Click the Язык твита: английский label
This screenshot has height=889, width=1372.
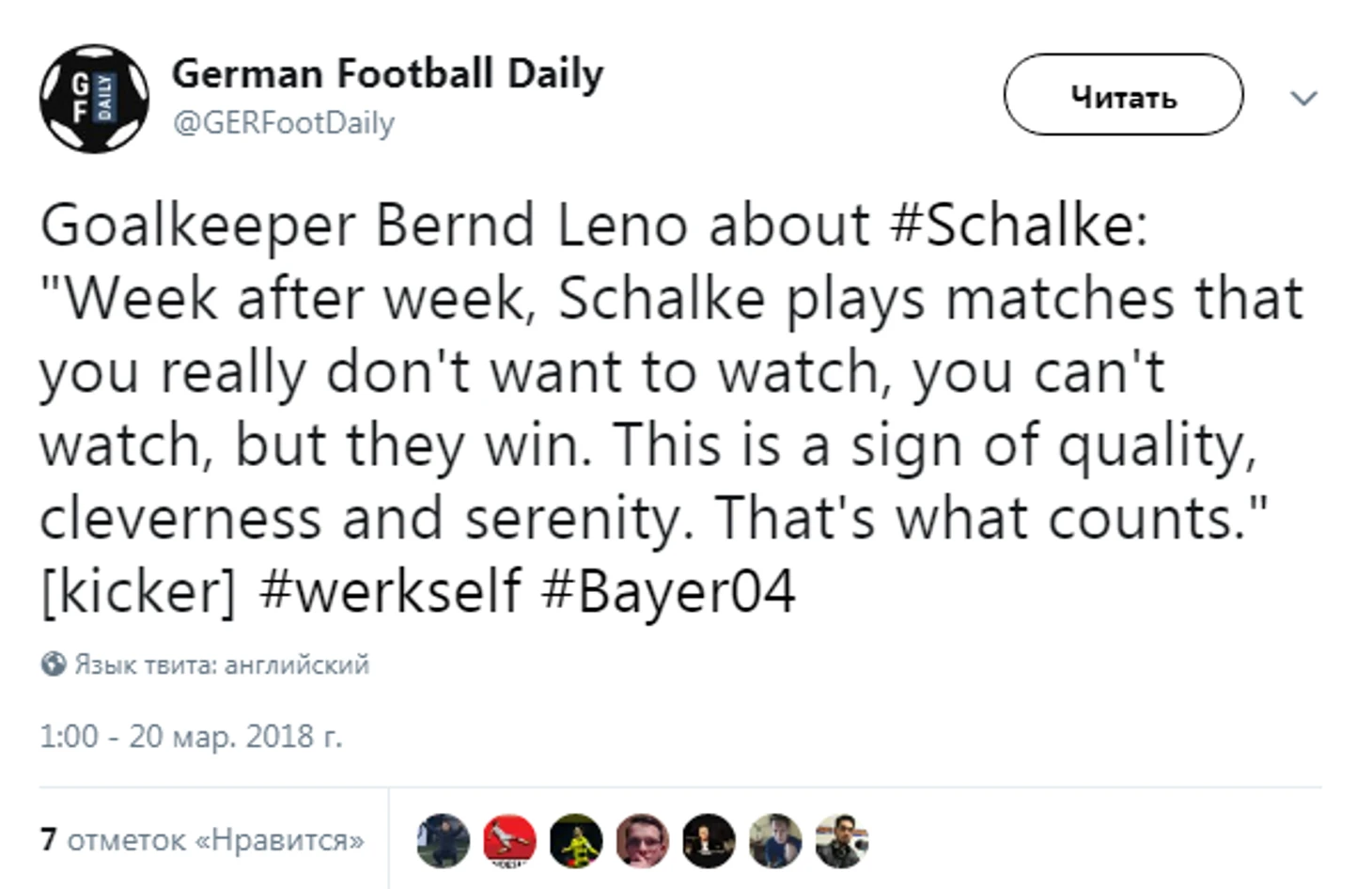(222, 664)
